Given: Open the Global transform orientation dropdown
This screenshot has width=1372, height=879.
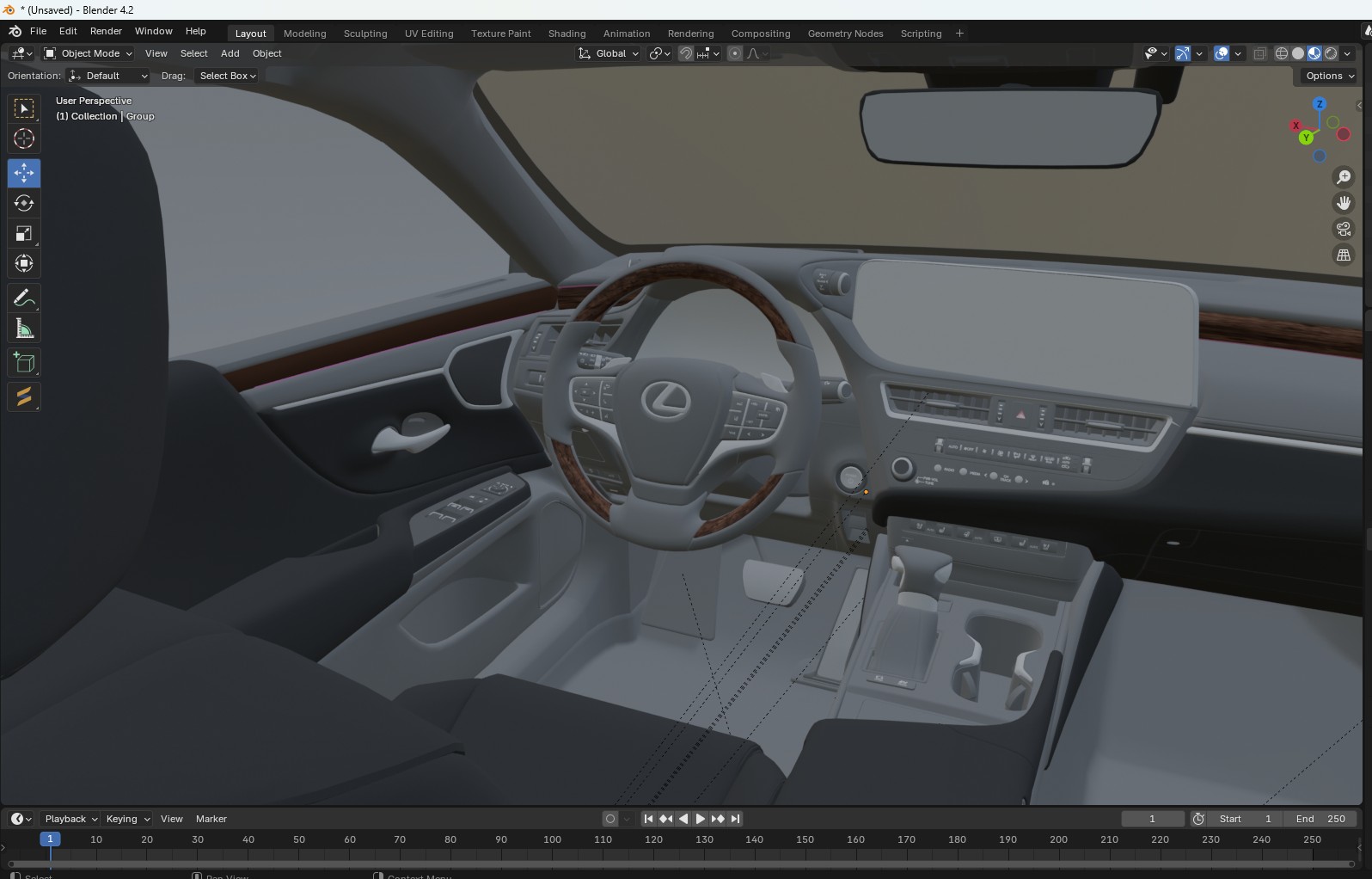Looking at the screenshot, I should (x=609, y=53).
